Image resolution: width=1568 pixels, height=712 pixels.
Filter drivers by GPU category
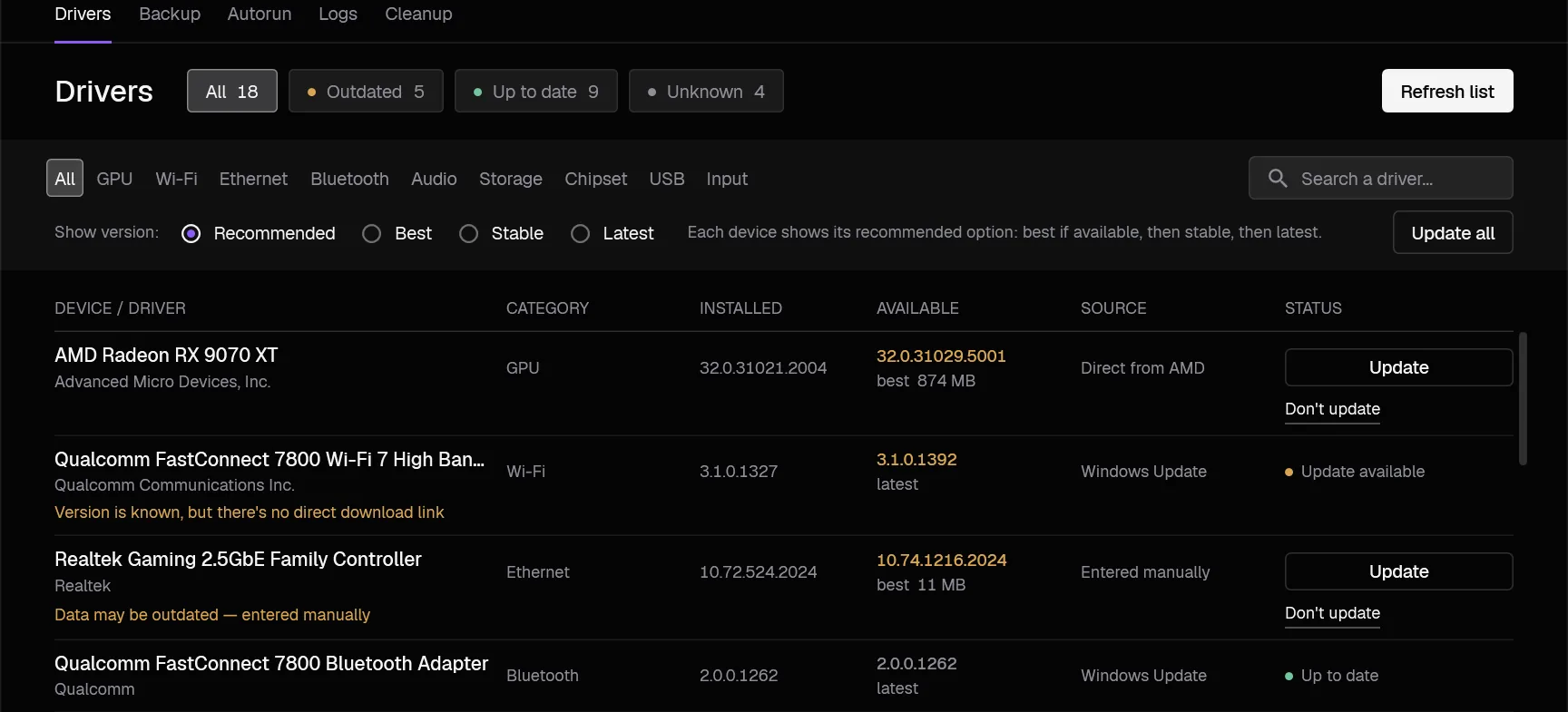(x=114, y=179)
